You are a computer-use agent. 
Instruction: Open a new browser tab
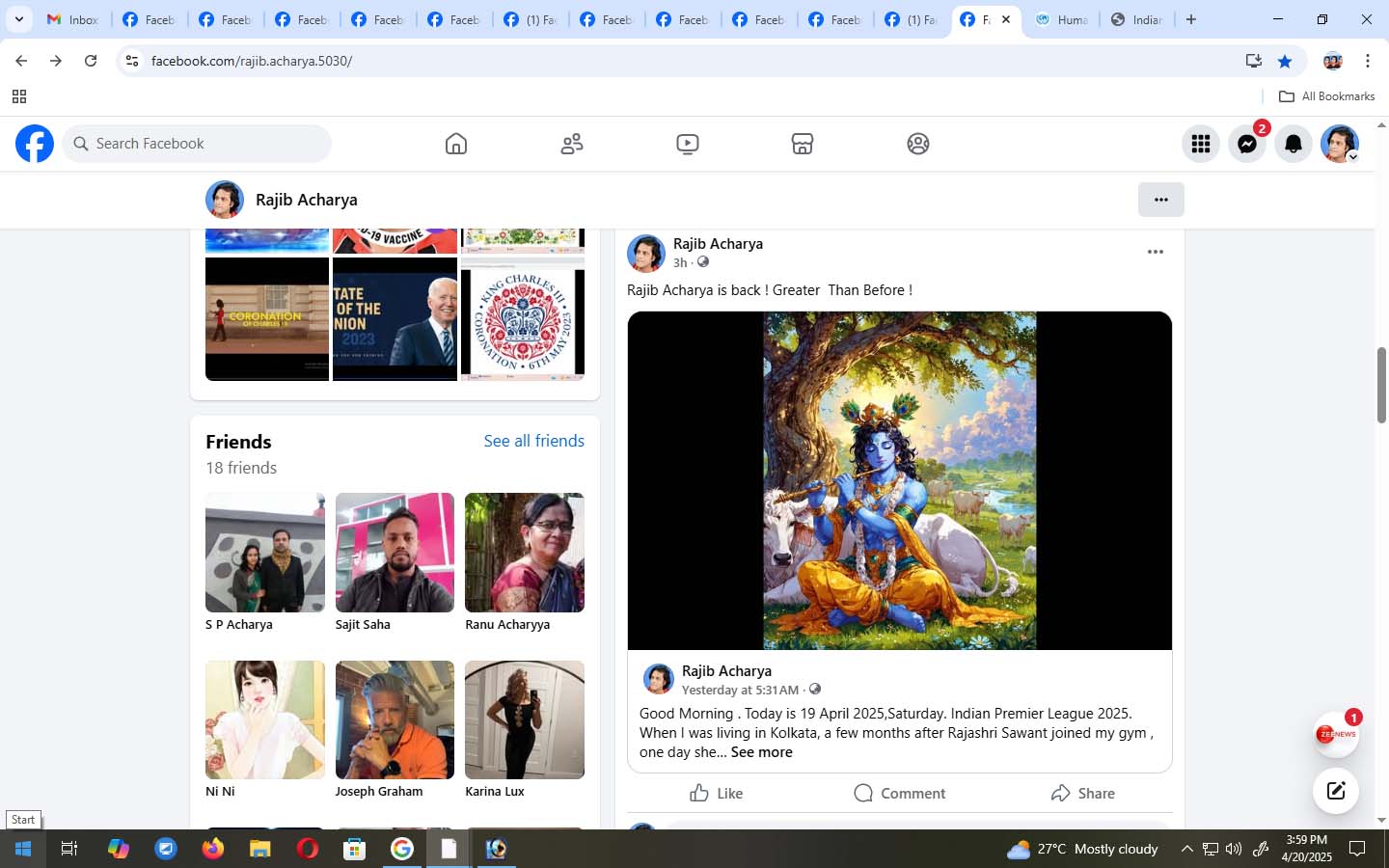point(1191,19)
